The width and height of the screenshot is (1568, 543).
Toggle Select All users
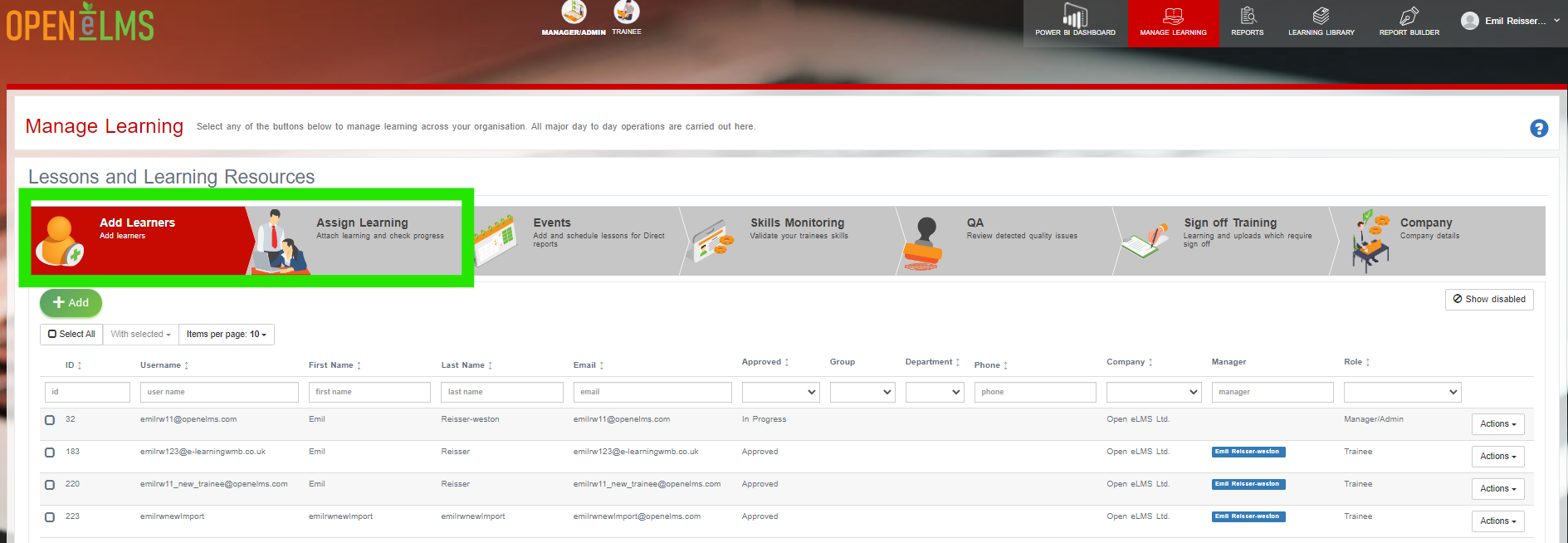tap(71, 334)
